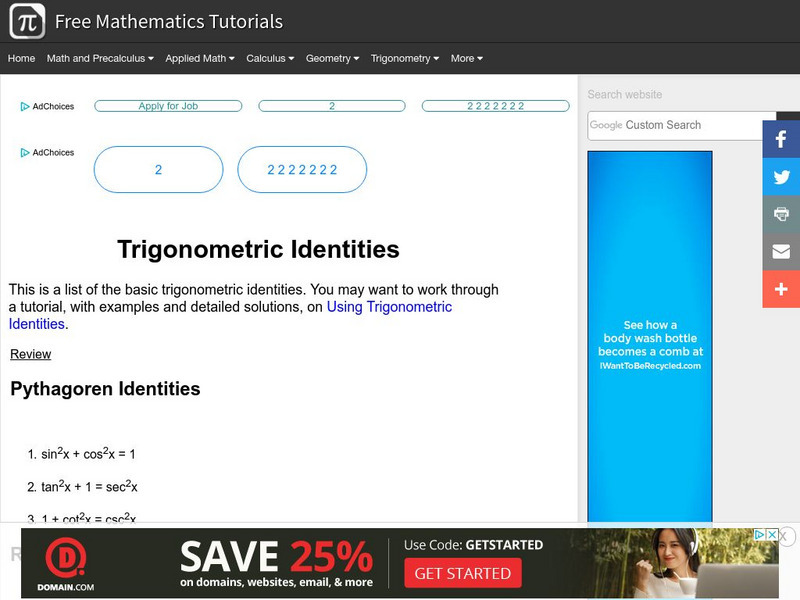Click the Apply for Job ad button
Viewport: 800px width, 600px height.
click(168, 106)
